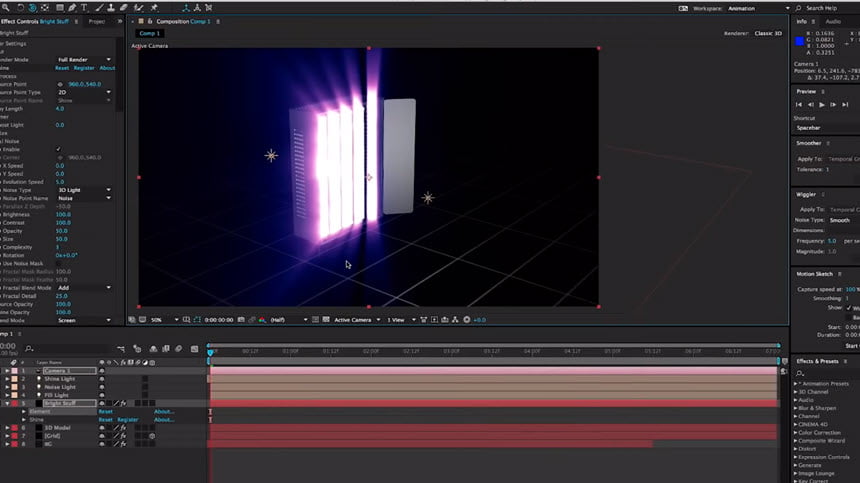860x483 pixels.
Task: Click Register in Effect Controls panel
Action: coord(84,68)
